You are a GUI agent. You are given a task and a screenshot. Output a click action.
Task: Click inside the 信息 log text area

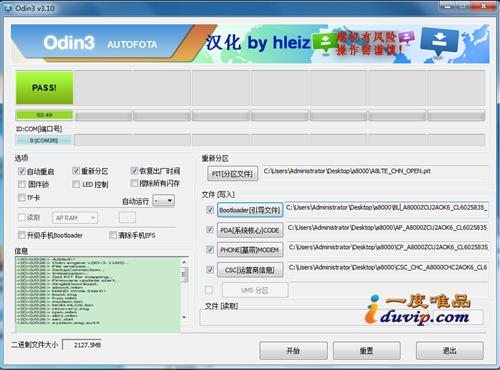point(98,295)
